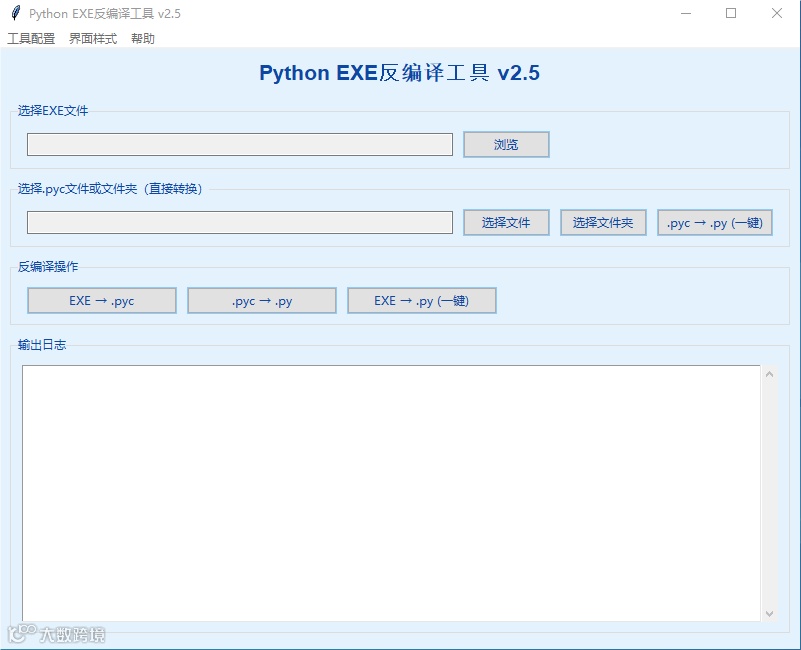Minimize the Python EXE反编译工具 window
This screenshot has height=650, width=801.
tap(686, 13)
